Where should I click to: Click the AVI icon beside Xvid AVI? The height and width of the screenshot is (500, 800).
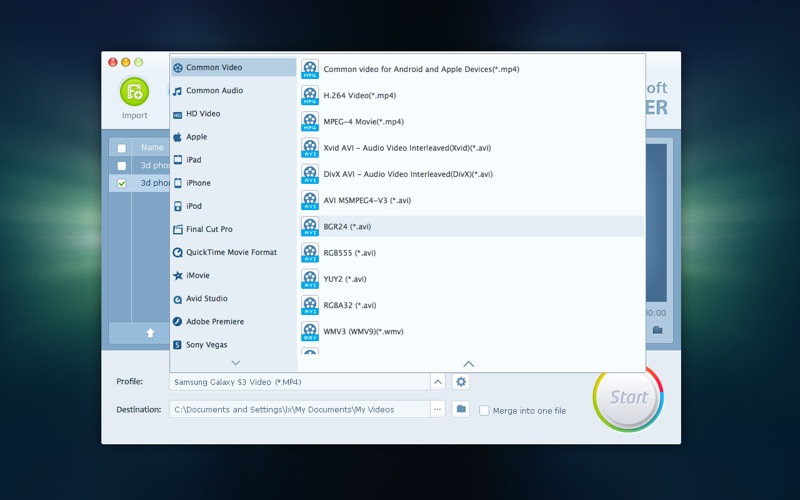coord(310,148)
